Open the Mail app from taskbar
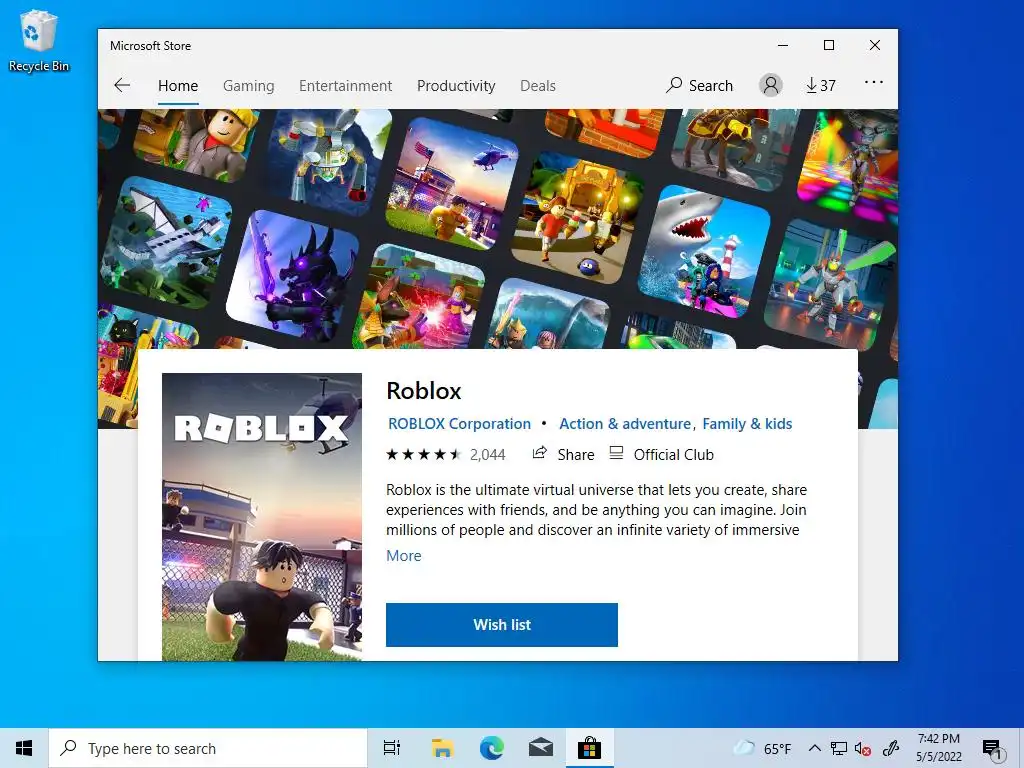This screenshot has height=768, width=1024. [541, 748]
